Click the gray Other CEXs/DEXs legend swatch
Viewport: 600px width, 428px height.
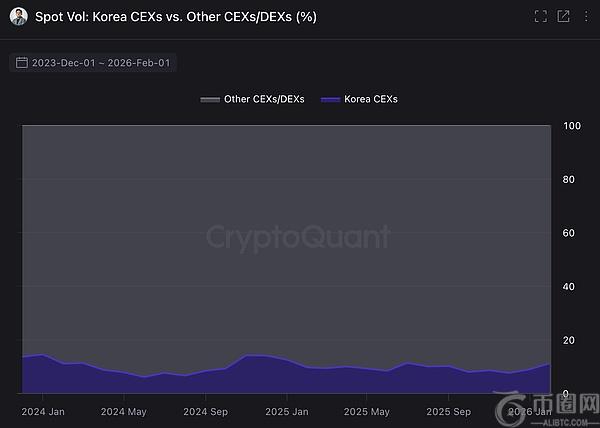(x=210, y=99)
